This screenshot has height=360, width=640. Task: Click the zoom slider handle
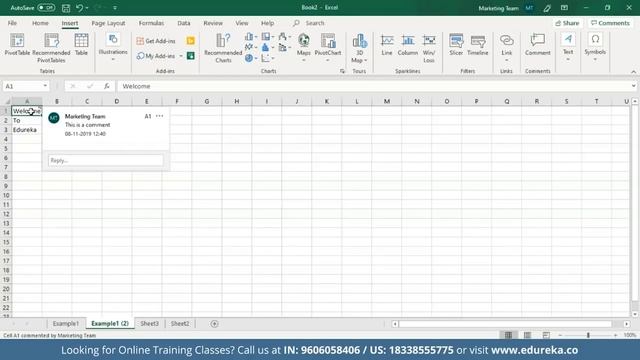[x=588, y=335]
